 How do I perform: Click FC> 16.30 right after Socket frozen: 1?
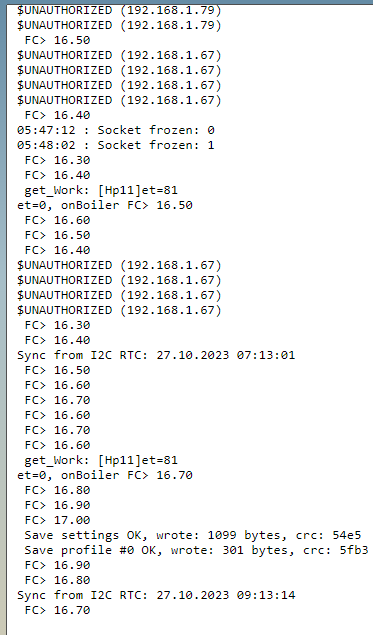coord(57,160)
